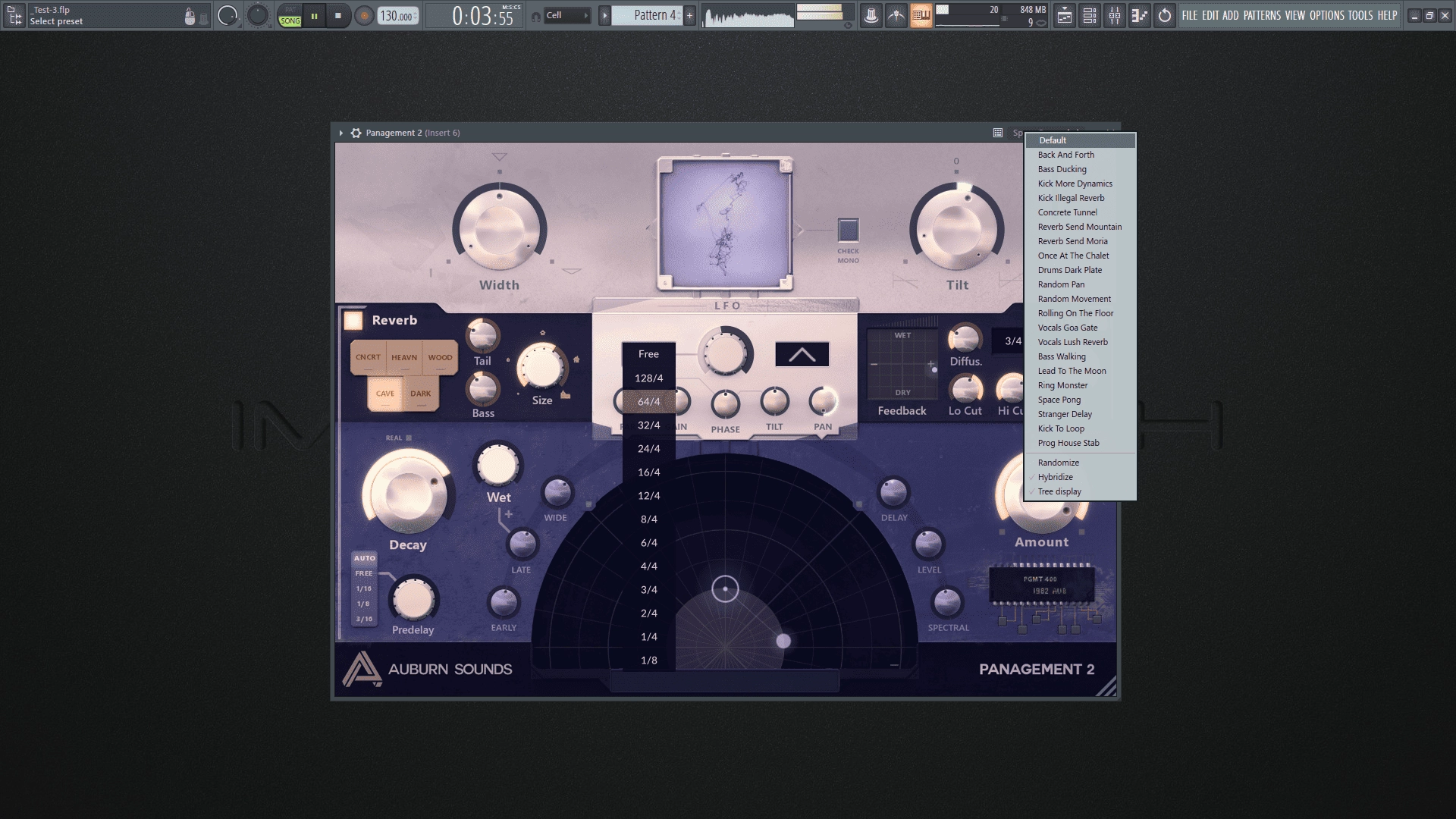1456x819 pixels.
Task: Toggle the CHECK MONO button
Action: coord(848,230)
